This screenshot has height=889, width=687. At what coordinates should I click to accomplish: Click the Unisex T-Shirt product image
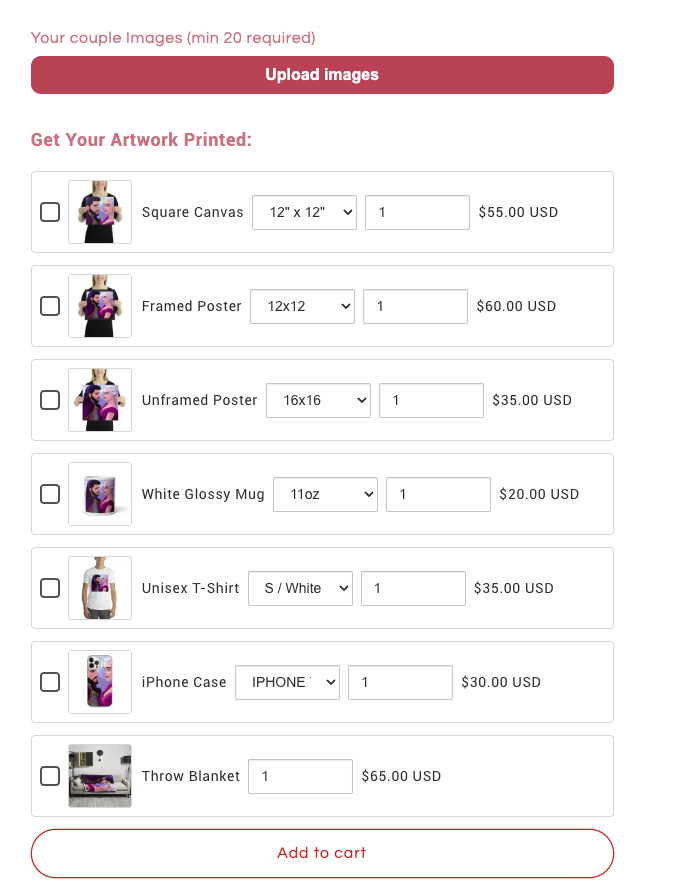[x=100, y=588]
